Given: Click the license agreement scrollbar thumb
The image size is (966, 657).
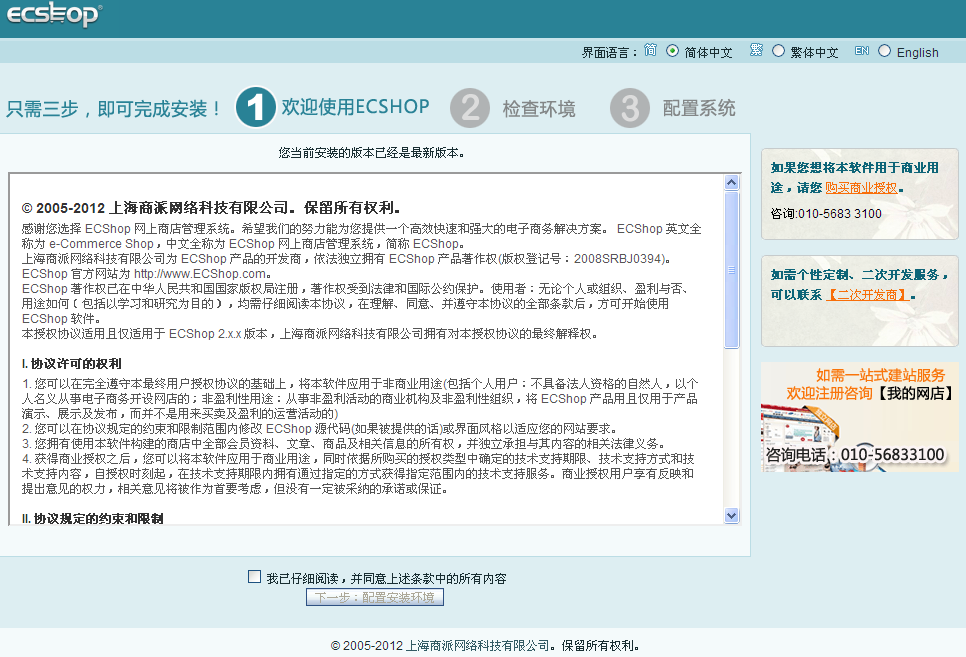Looking at the screenshot, I should [x=731, y=270].
